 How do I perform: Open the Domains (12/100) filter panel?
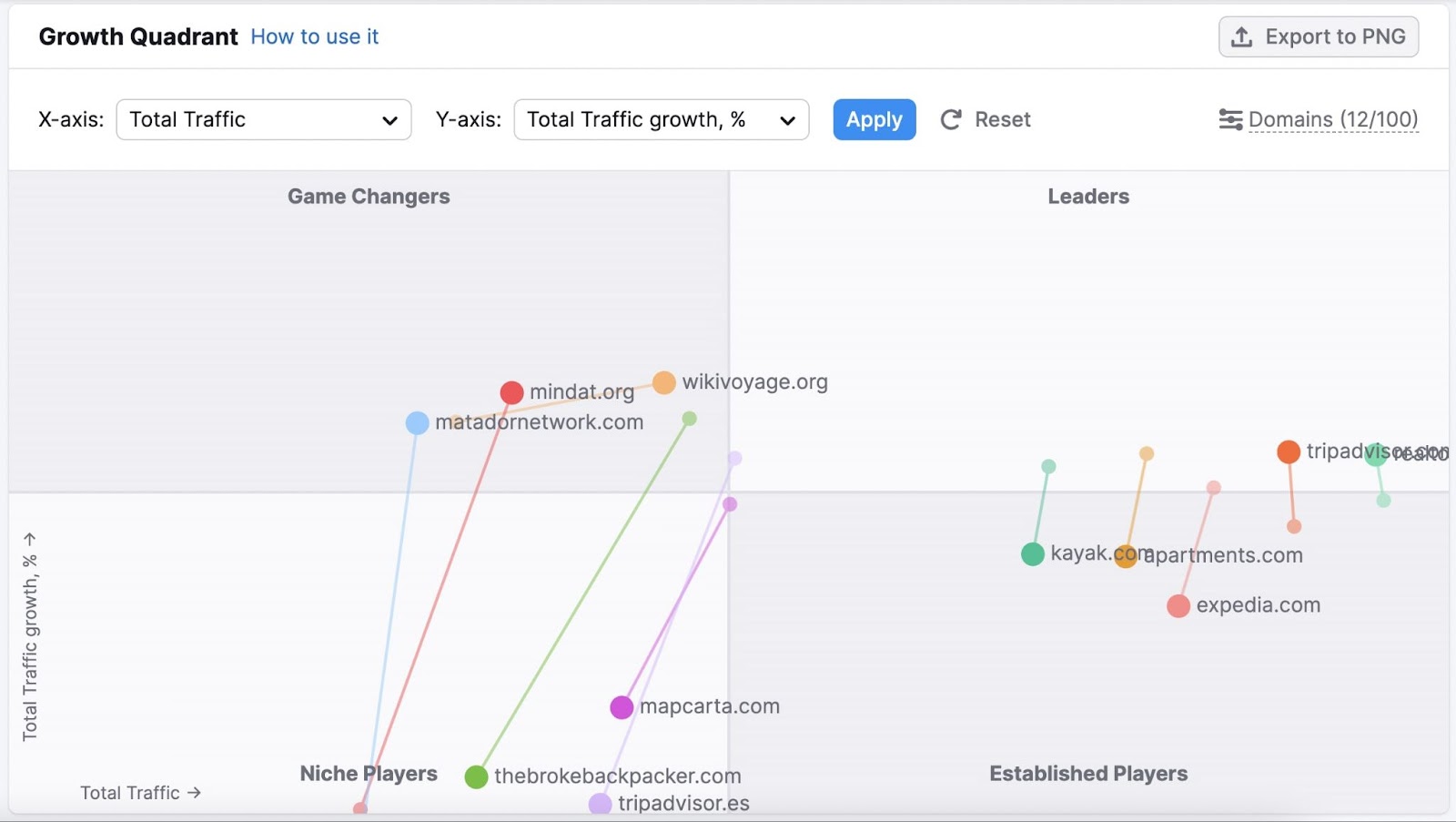pos(1334,119)
